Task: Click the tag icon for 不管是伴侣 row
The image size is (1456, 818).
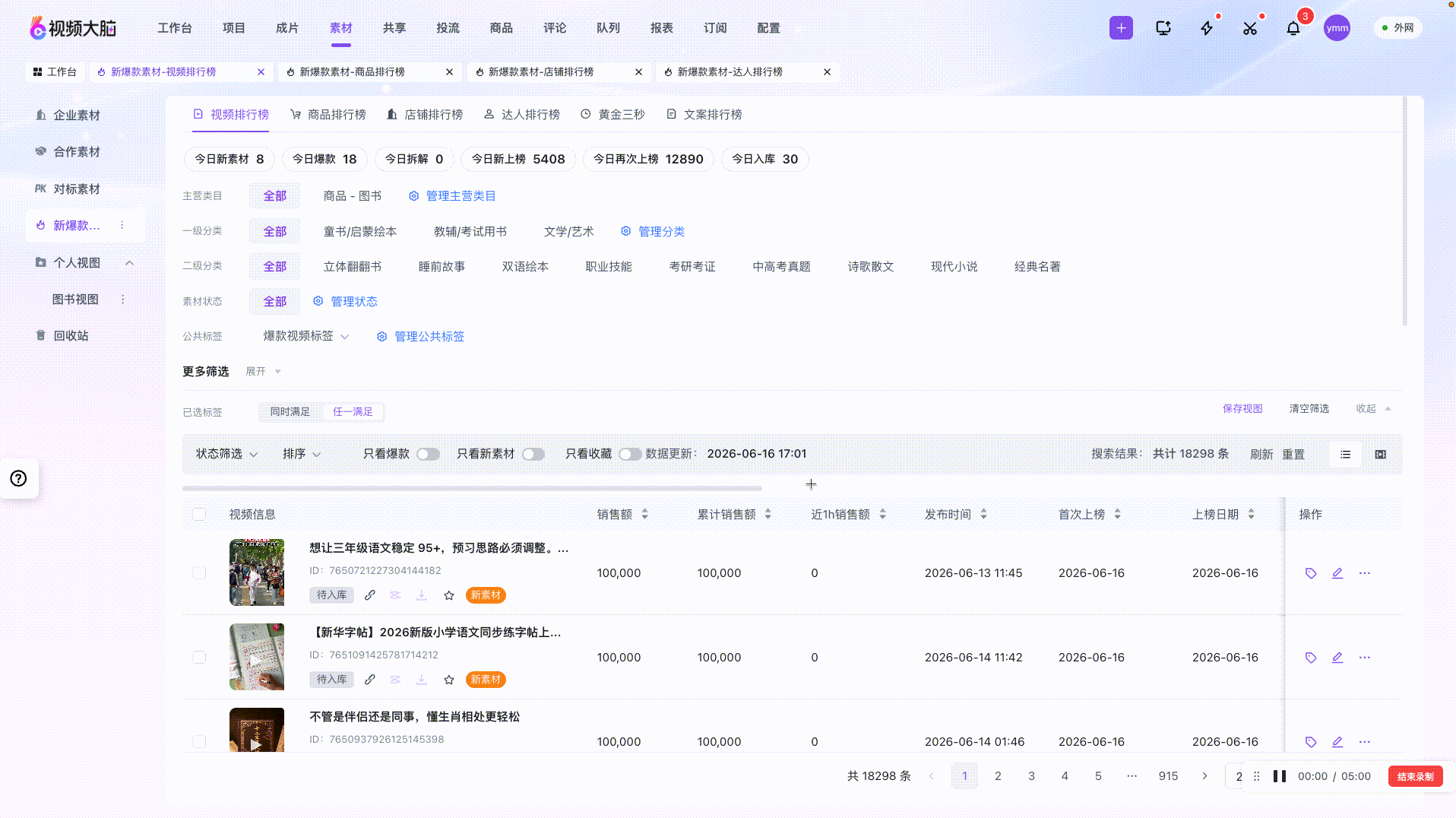Action: [x=1311, y=742]
